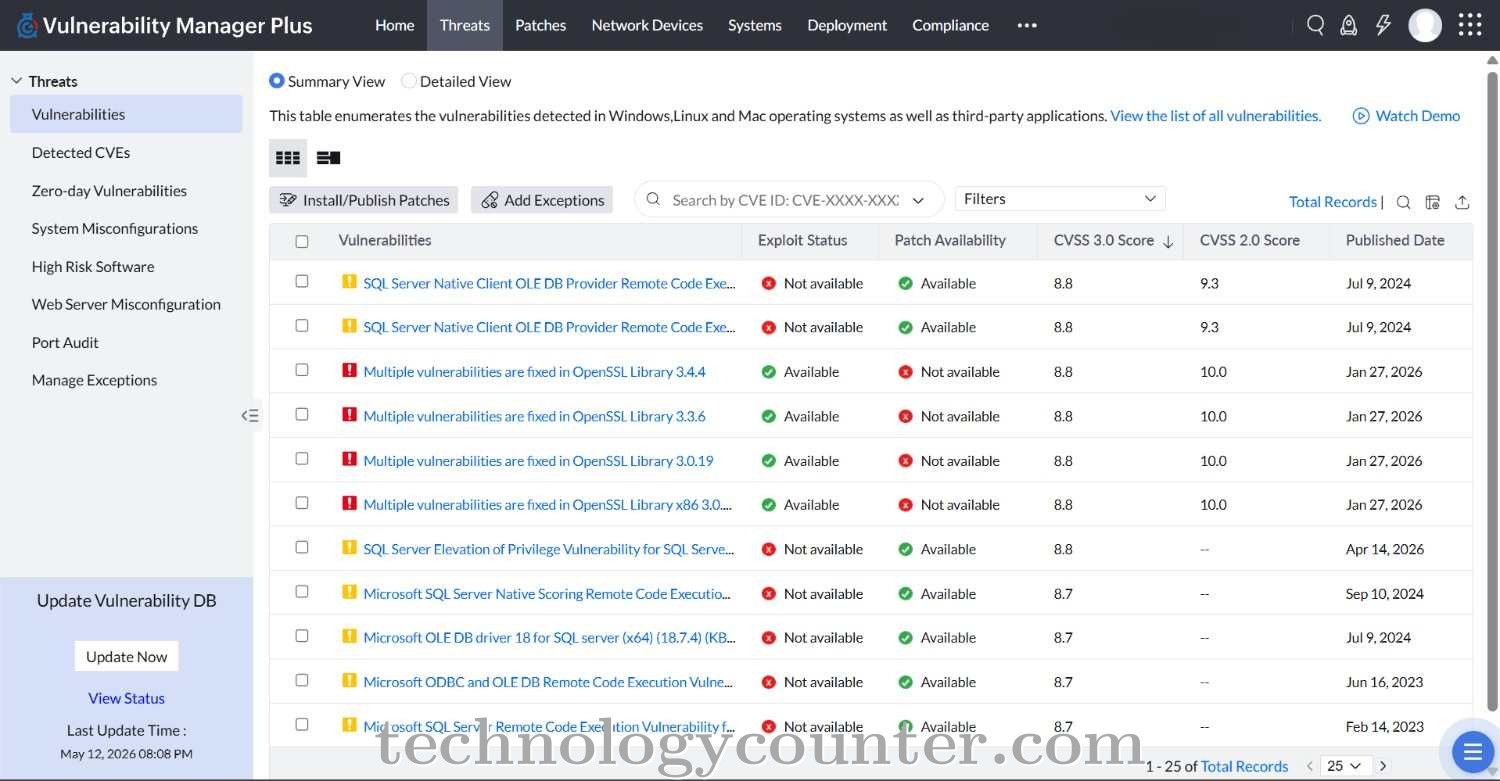The image size is (1500, 781).
Task: Go to the next records page arrow
Action: pos(1383,766)
